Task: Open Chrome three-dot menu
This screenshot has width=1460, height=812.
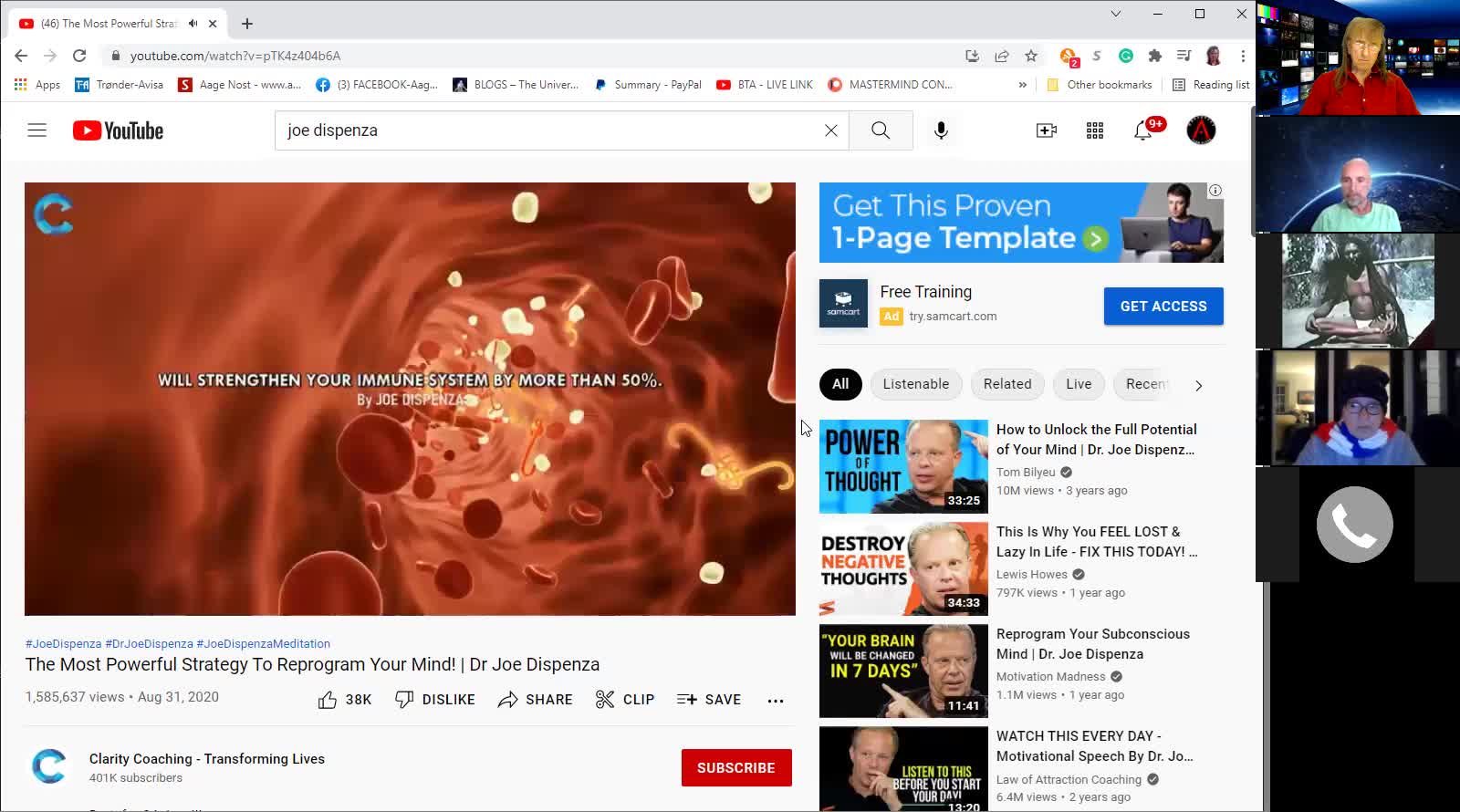Action: tap(1243, 56)
